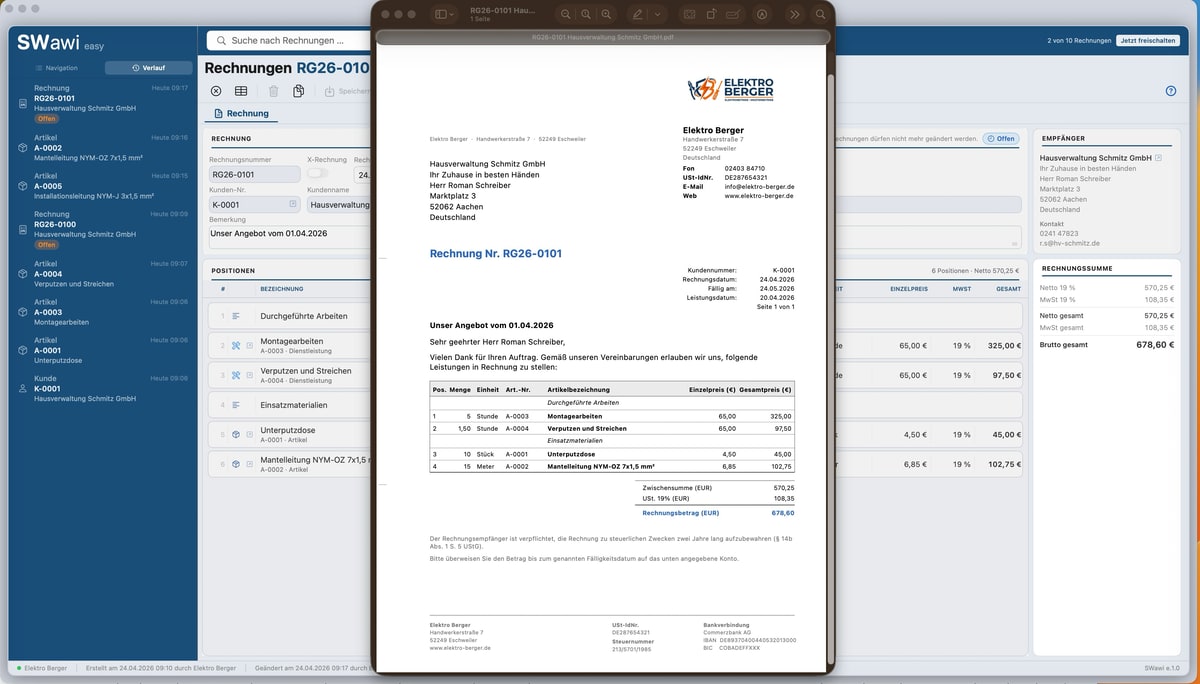Click the Rechnungsnummer field RG26-0101
Screen dimensions: 1200x684
click(254, 174)
